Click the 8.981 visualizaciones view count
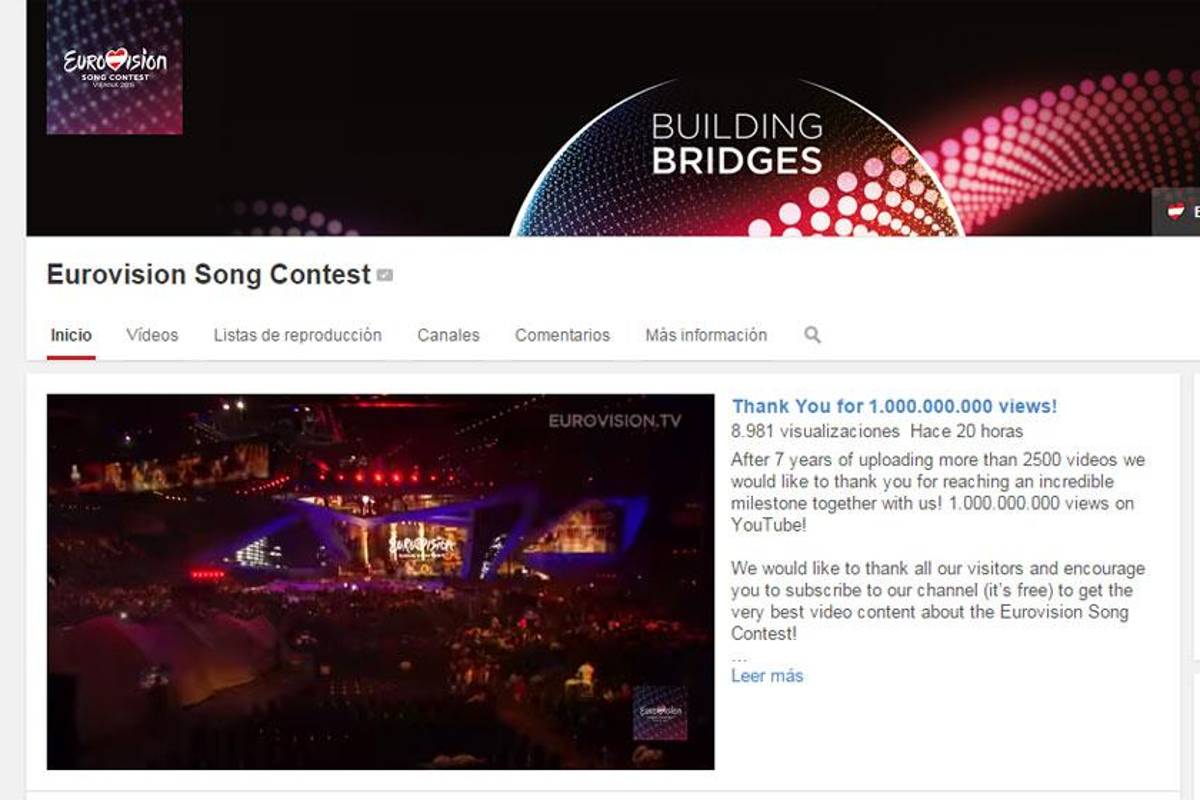1200x800 pixels. pyautogui.click(x=815, y=432)
